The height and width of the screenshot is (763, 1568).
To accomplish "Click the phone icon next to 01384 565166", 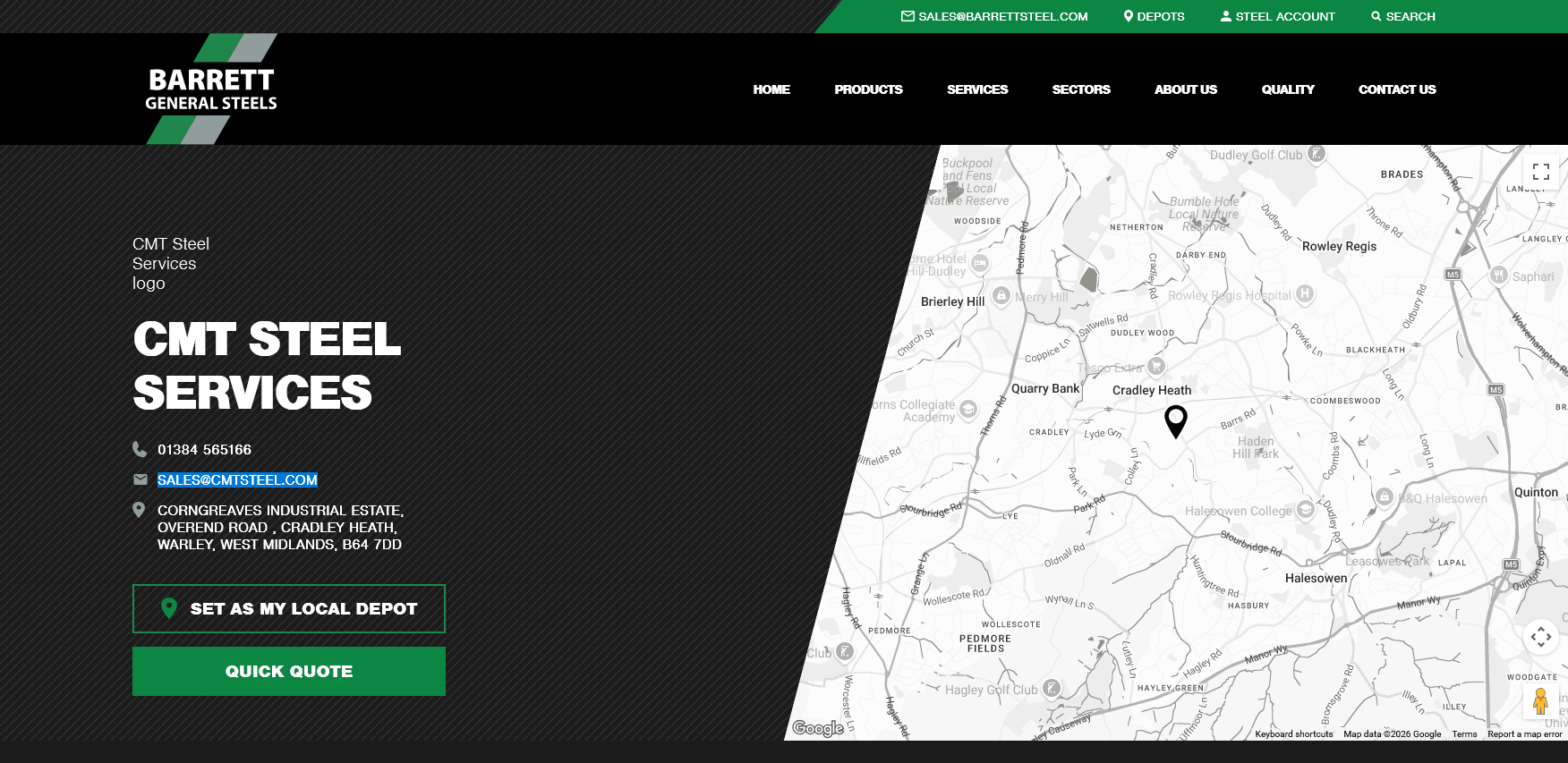I will pyautogui.click(x=140, y=449).
